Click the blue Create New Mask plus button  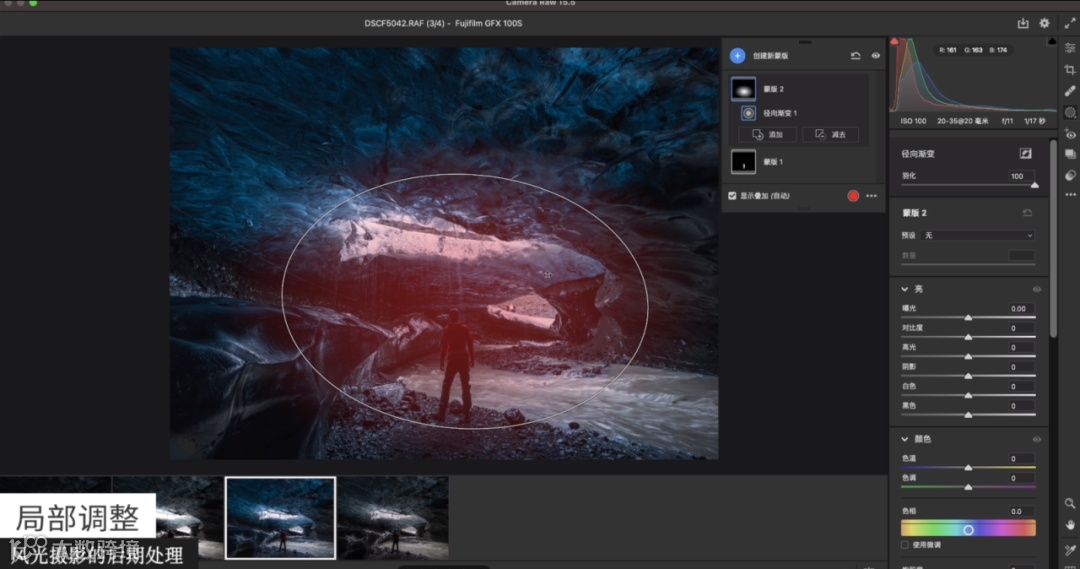[738, 56]
